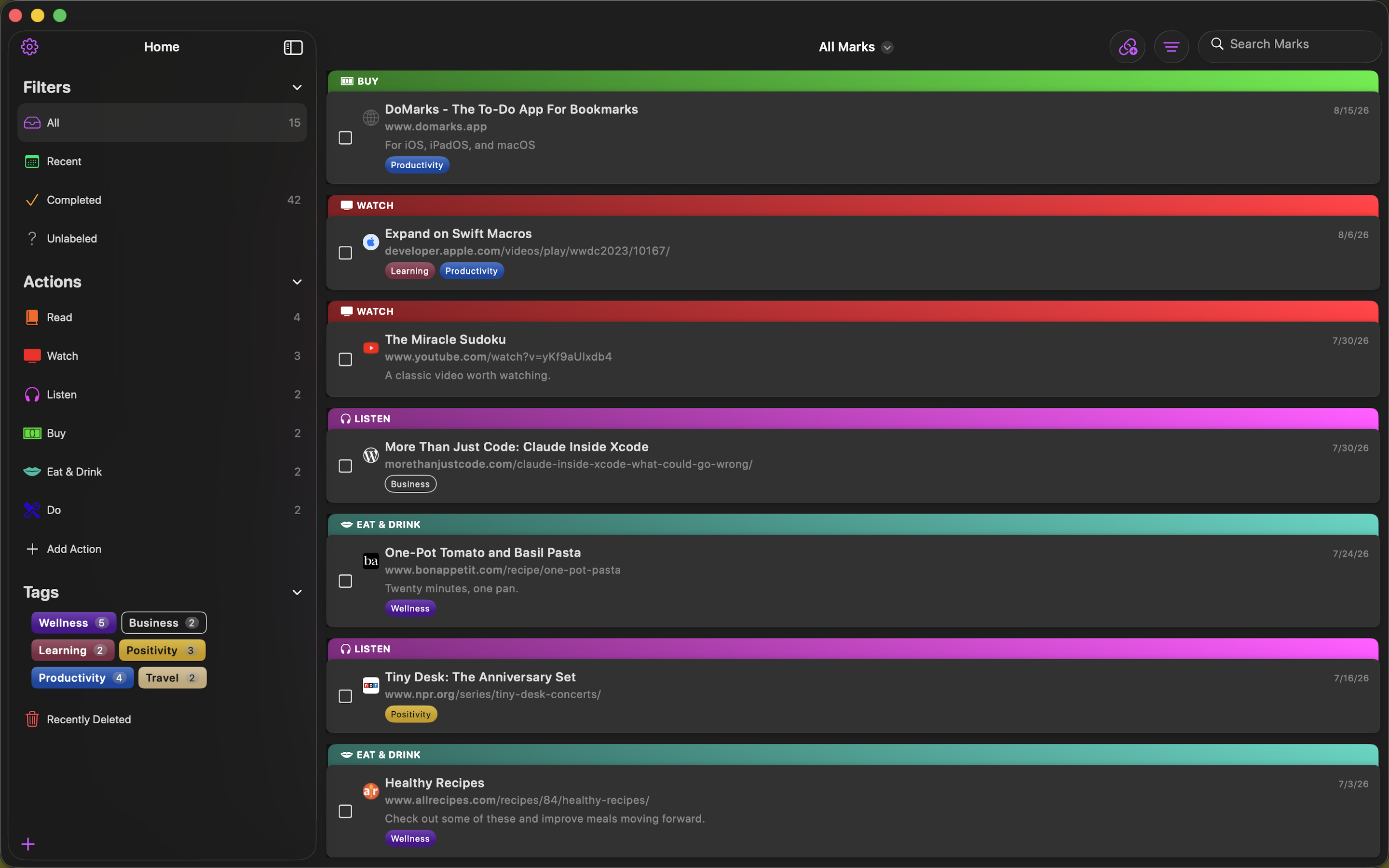
Task: Filter by Eat & Drink action
Action: coord(163,471)
